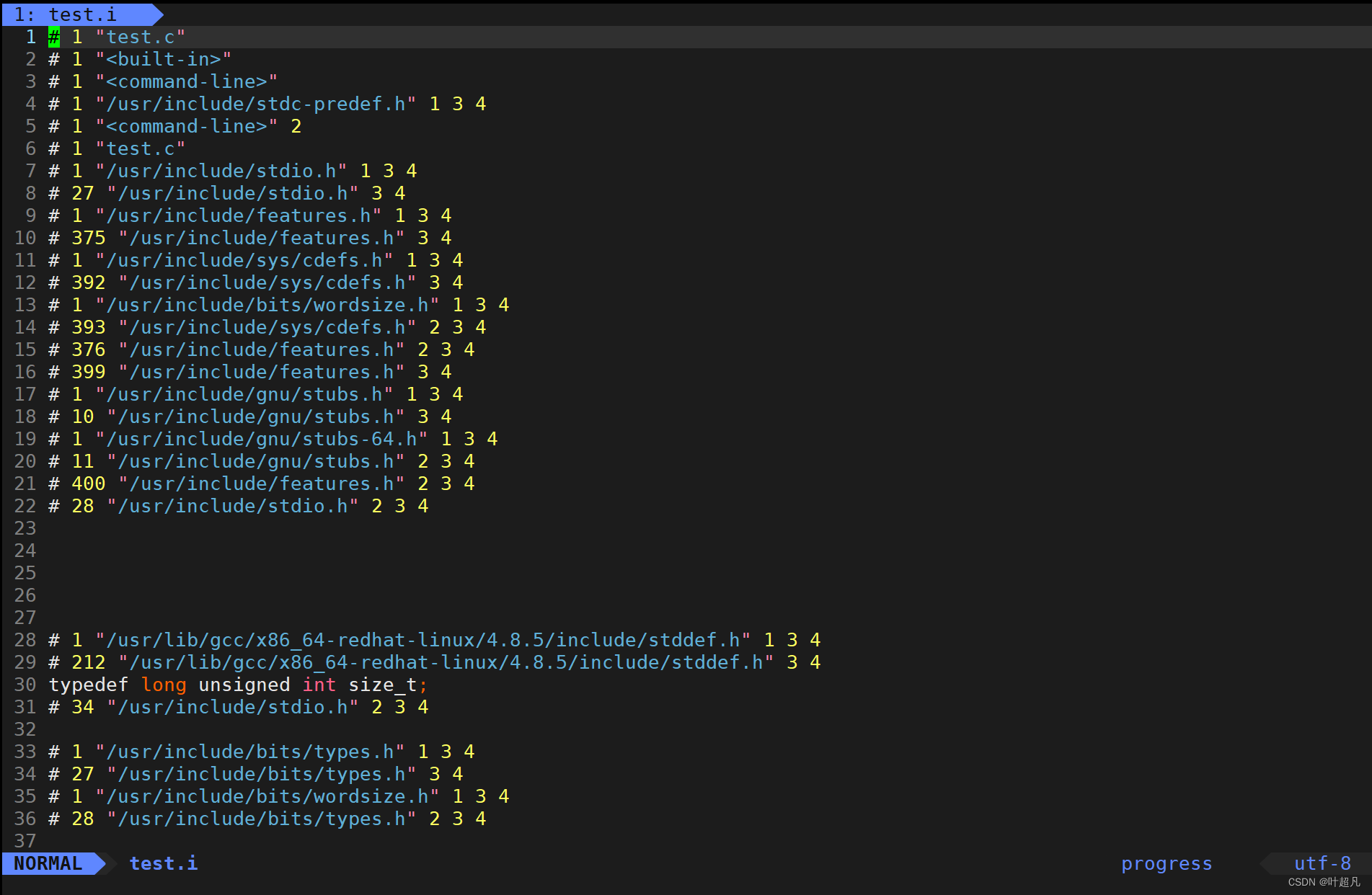This screenshot has width=1372, height=895.
Task: Click the size_t identifier on line 30
Action: tap(383, 685)
